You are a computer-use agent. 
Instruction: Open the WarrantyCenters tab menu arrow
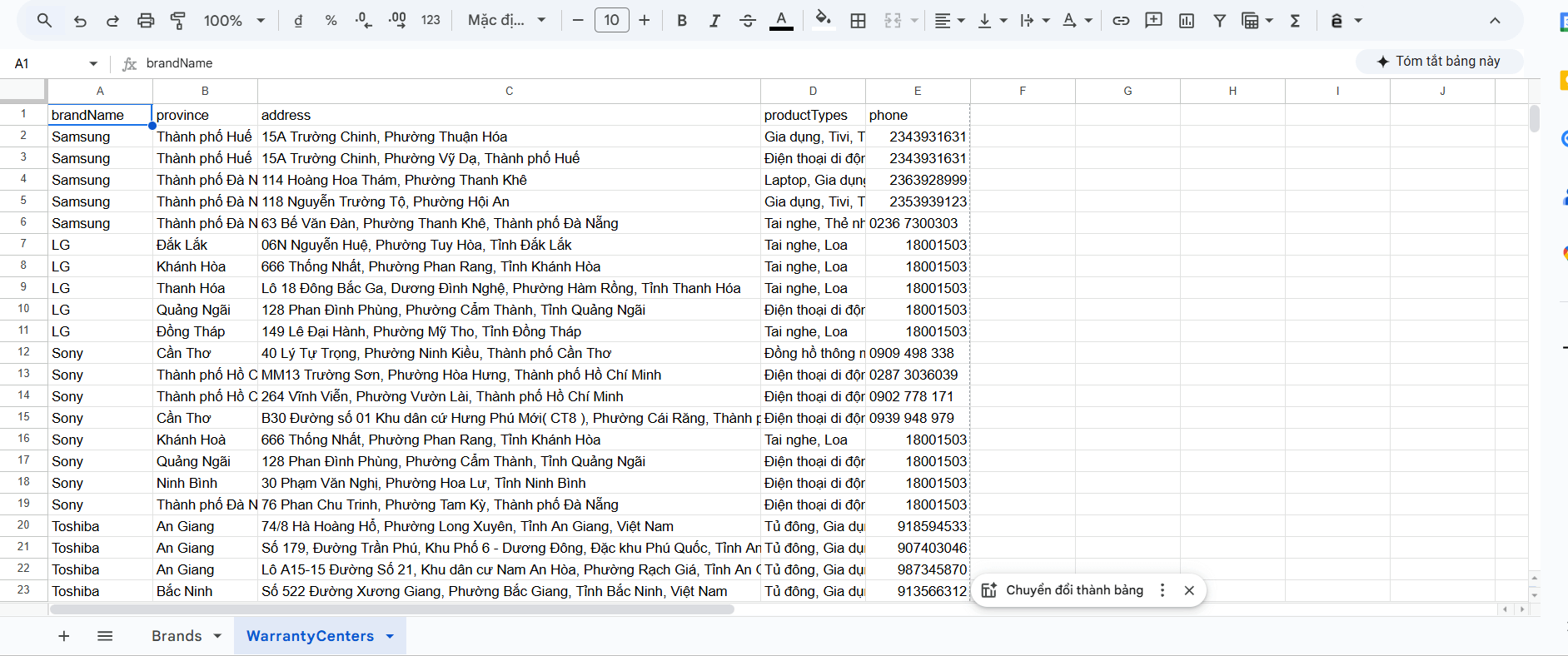[x=390, y=636]
